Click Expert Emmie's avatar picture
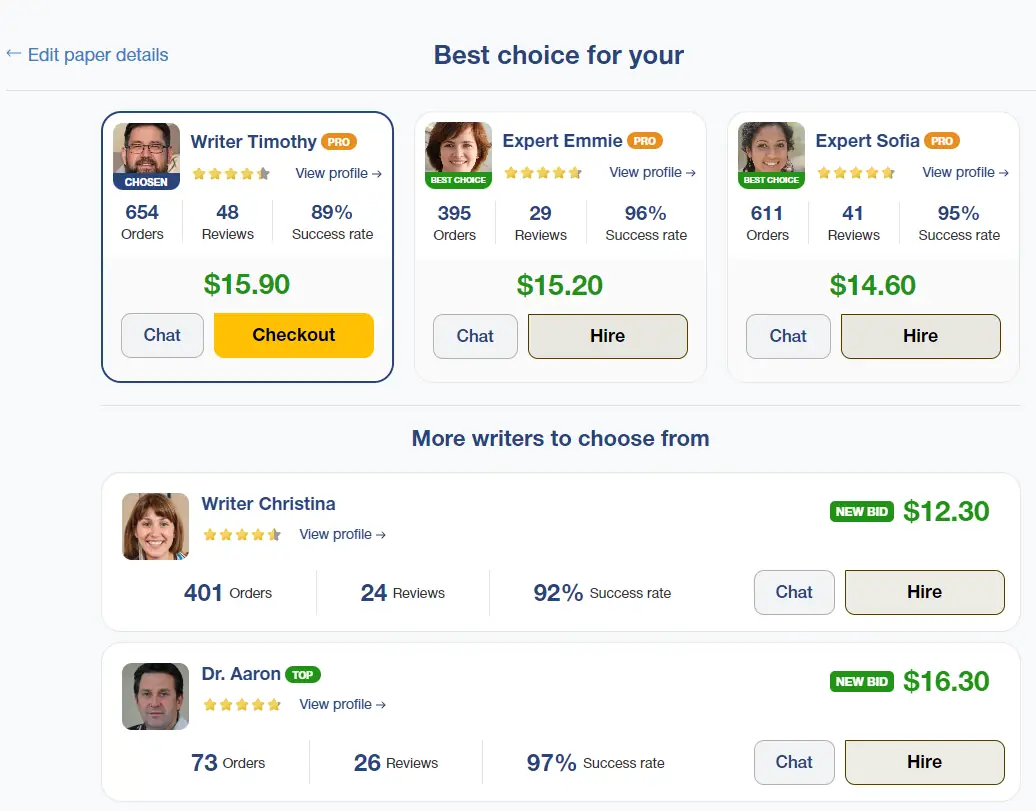 click(458, 149)
